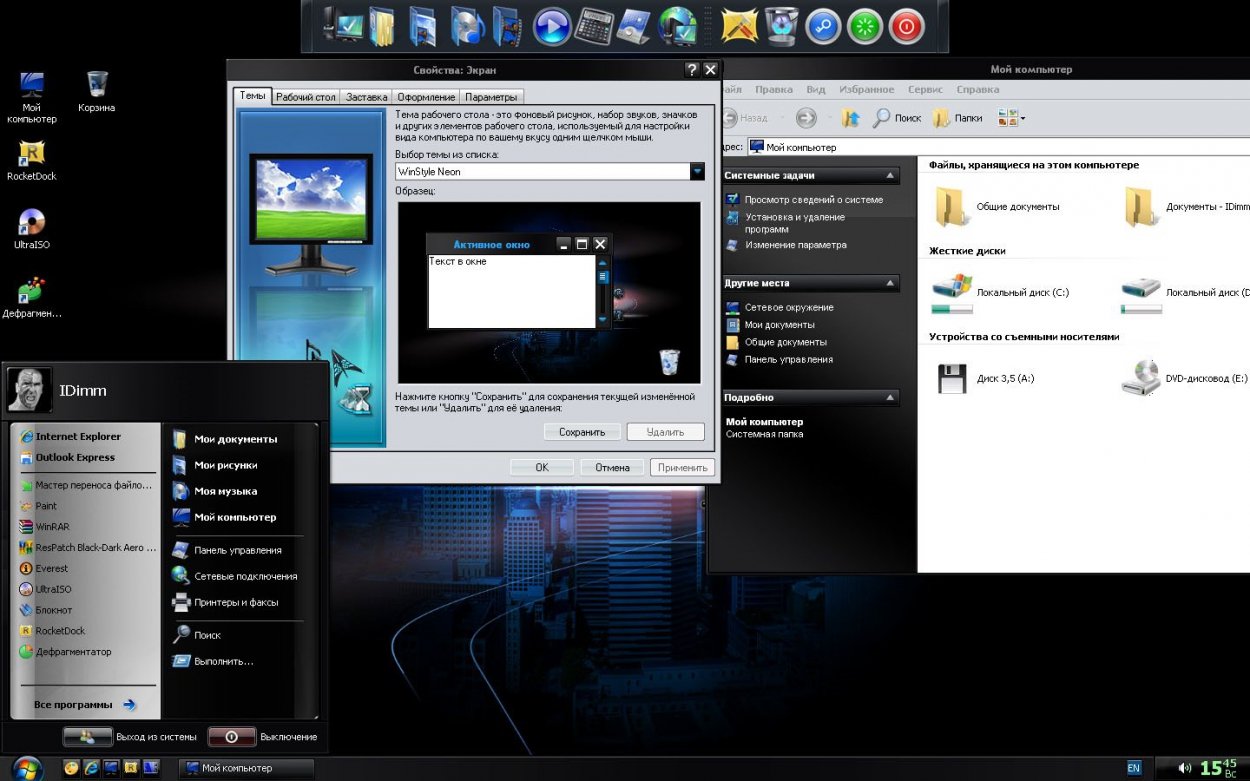Open the views dropdown arrow in Explorer toolbar
This screenshot has height=781, width=1250.
(x=1022, y=119)
